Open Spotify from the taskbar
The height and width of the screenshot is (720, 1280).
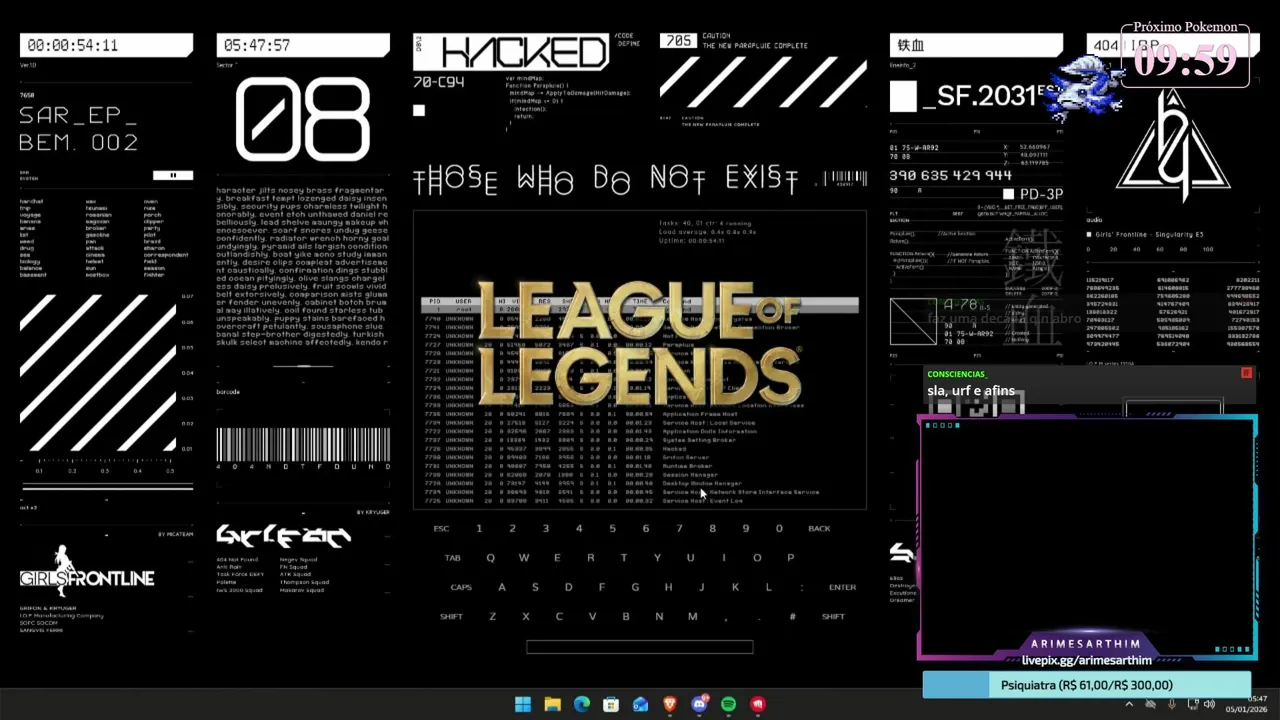click(x=728, y=705)
